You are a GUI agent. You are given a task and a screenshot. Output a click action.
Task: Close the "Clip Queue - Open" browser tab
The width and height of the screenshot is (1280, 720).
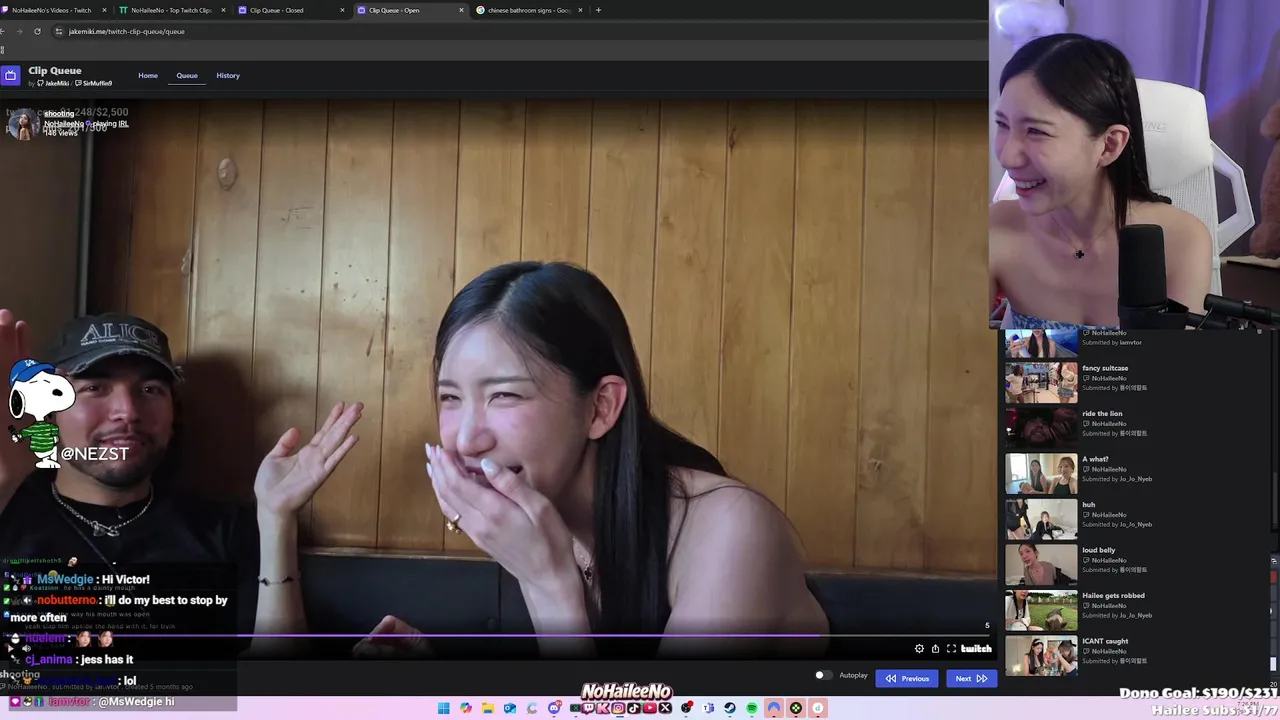click(x=461, y=10)
